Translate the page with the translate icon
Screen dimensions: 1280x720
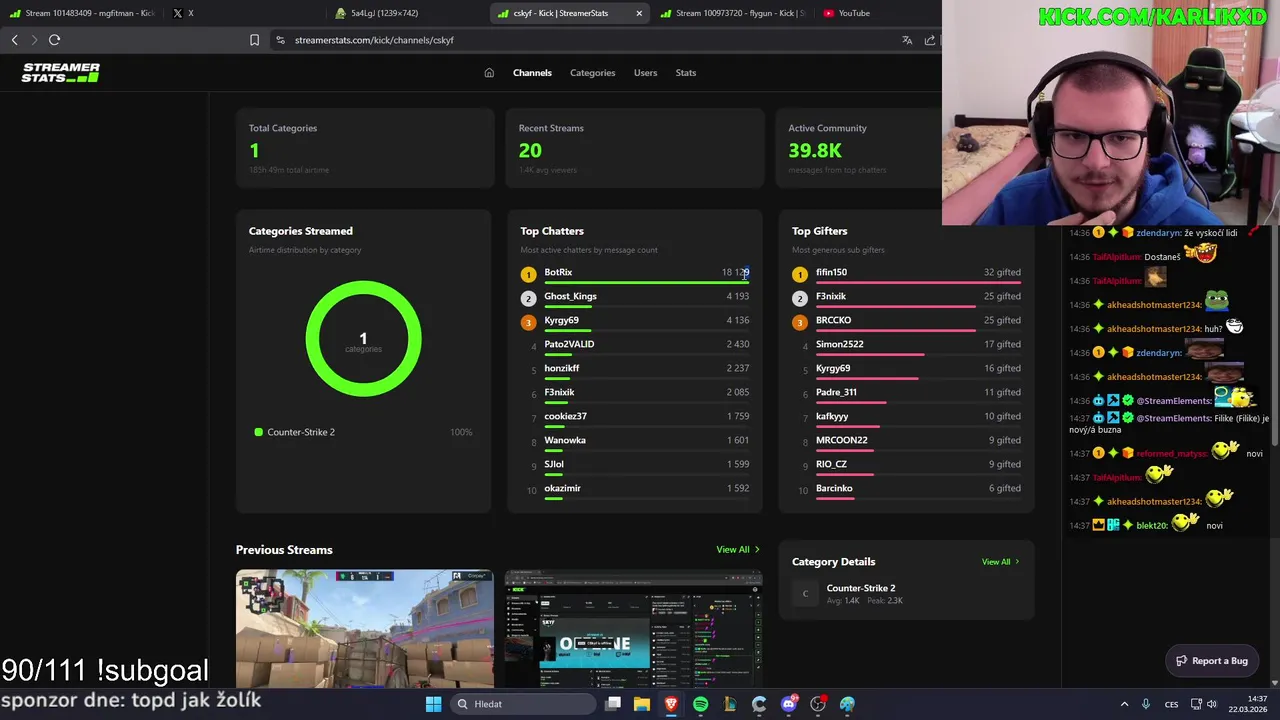(907, 40)
